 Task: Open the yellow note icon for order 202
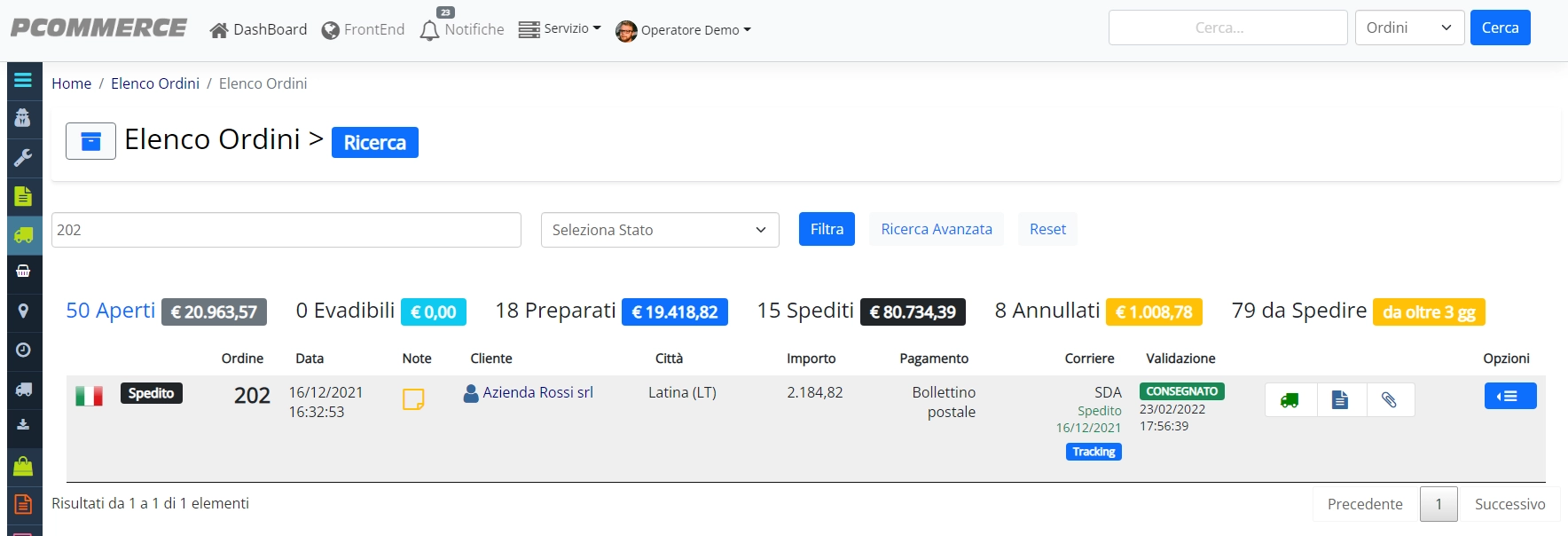click(413, 399)
